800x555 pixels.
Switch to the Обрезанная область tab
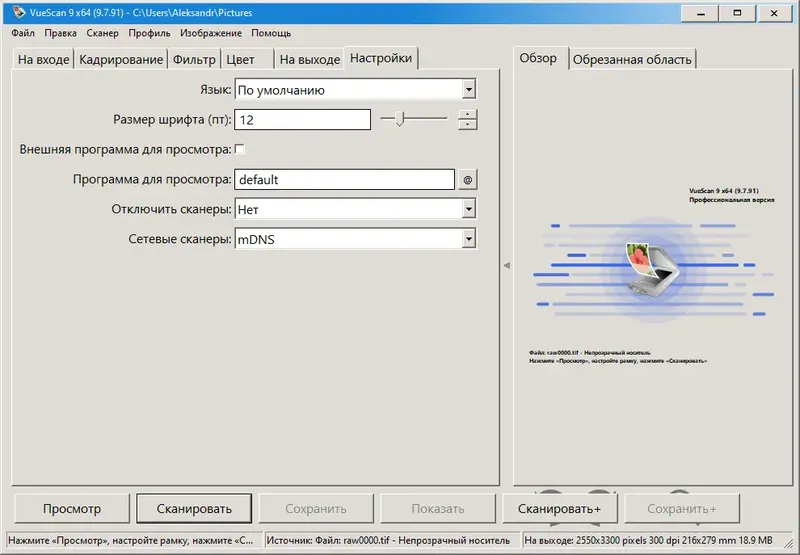(x=632, y=60)
